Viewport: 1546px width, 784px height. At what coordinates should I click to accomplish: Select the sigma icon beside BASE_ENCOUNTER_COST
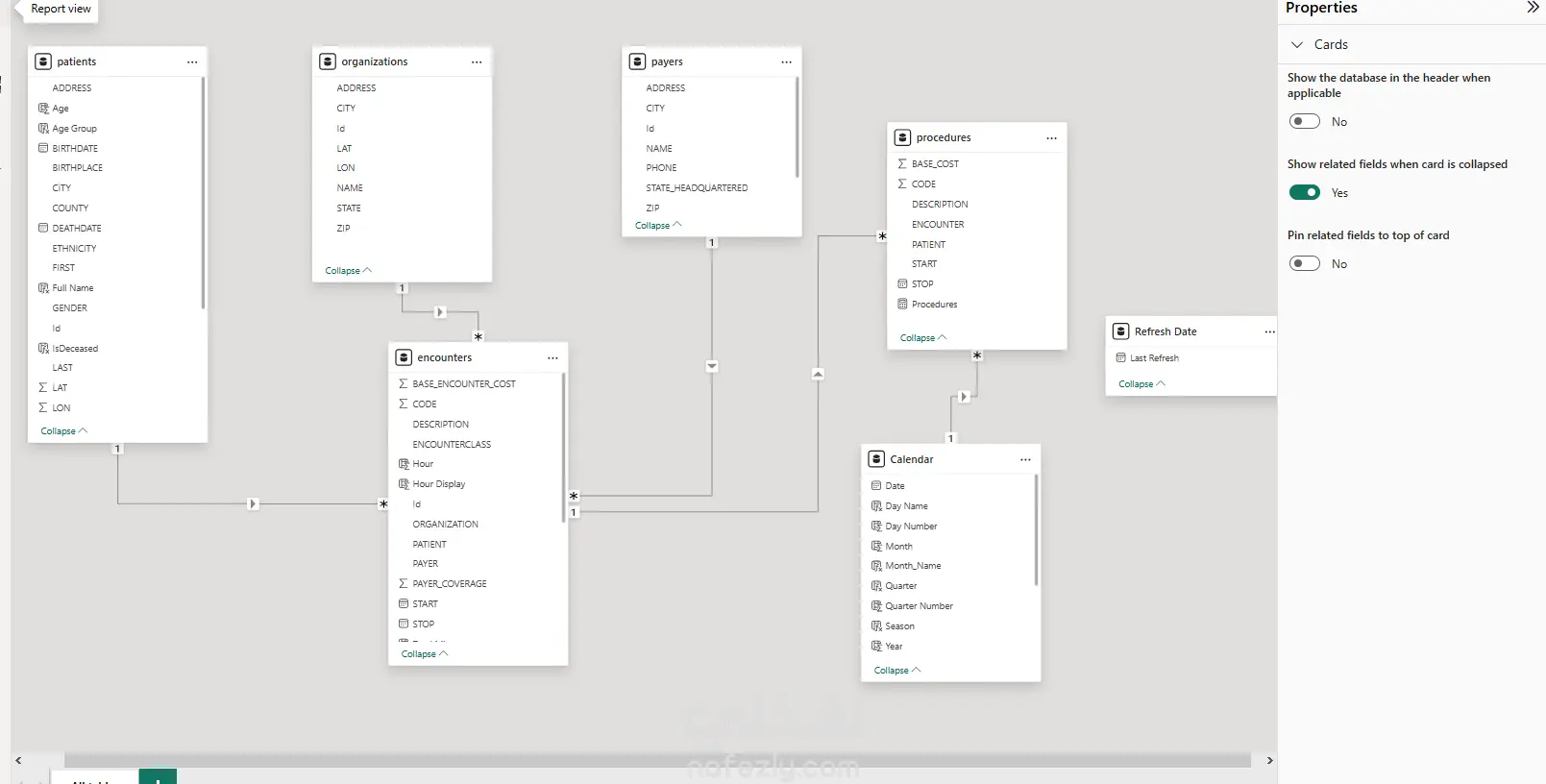(x=404, y=383)
